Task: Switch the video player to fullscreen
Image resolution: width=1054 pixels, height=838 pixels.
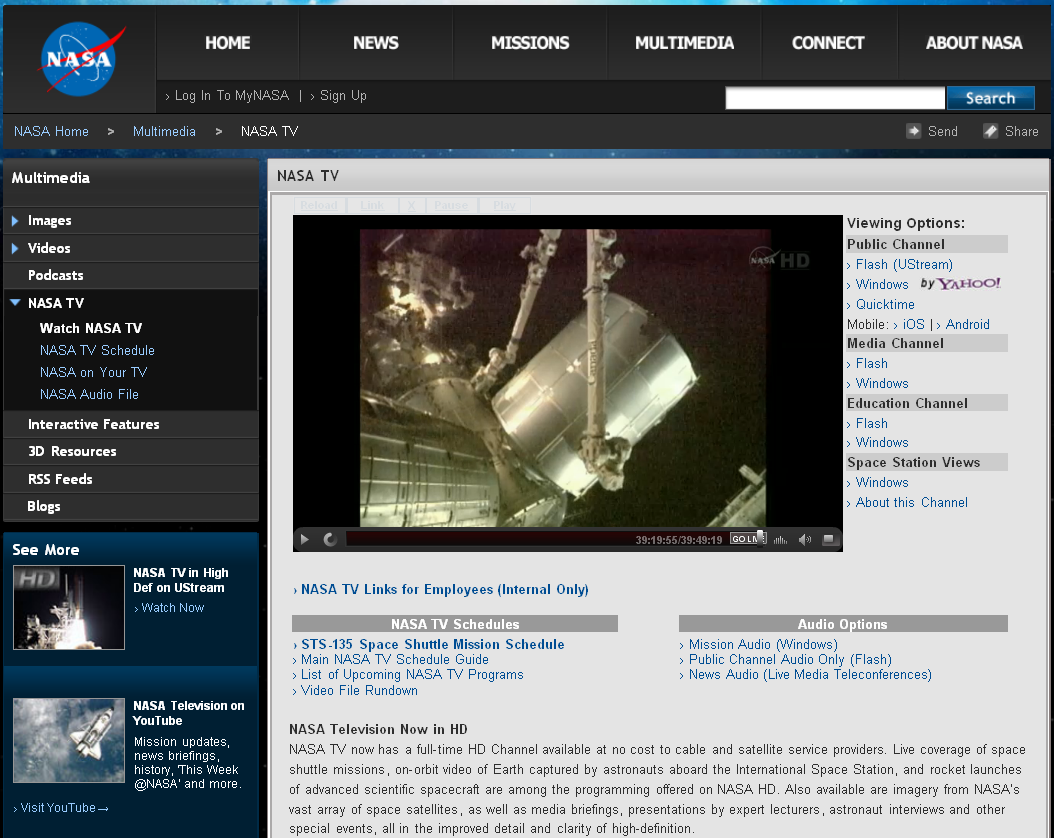Action: [828, 540]
